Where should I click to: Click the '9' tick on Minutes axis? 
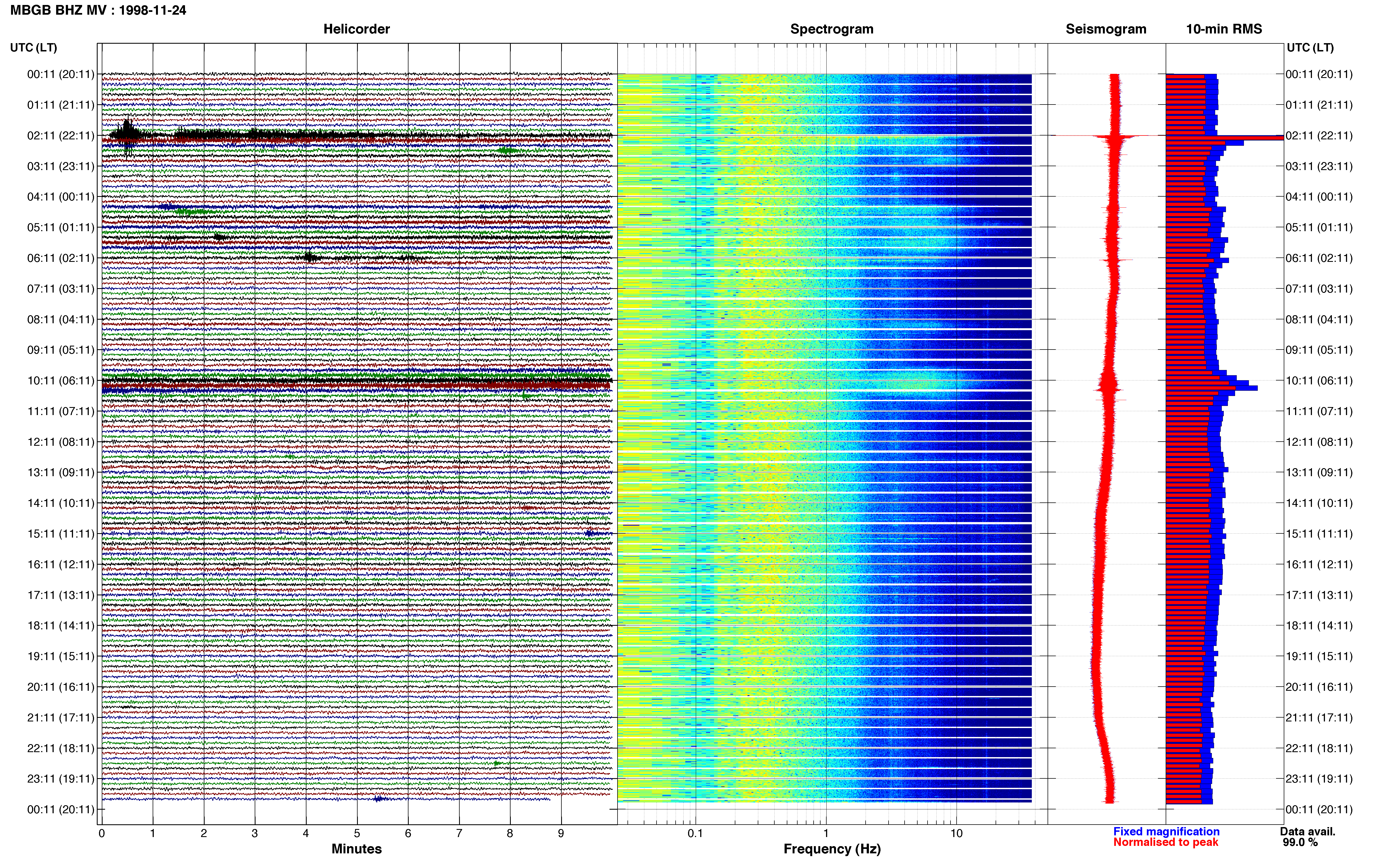(561, 833)
